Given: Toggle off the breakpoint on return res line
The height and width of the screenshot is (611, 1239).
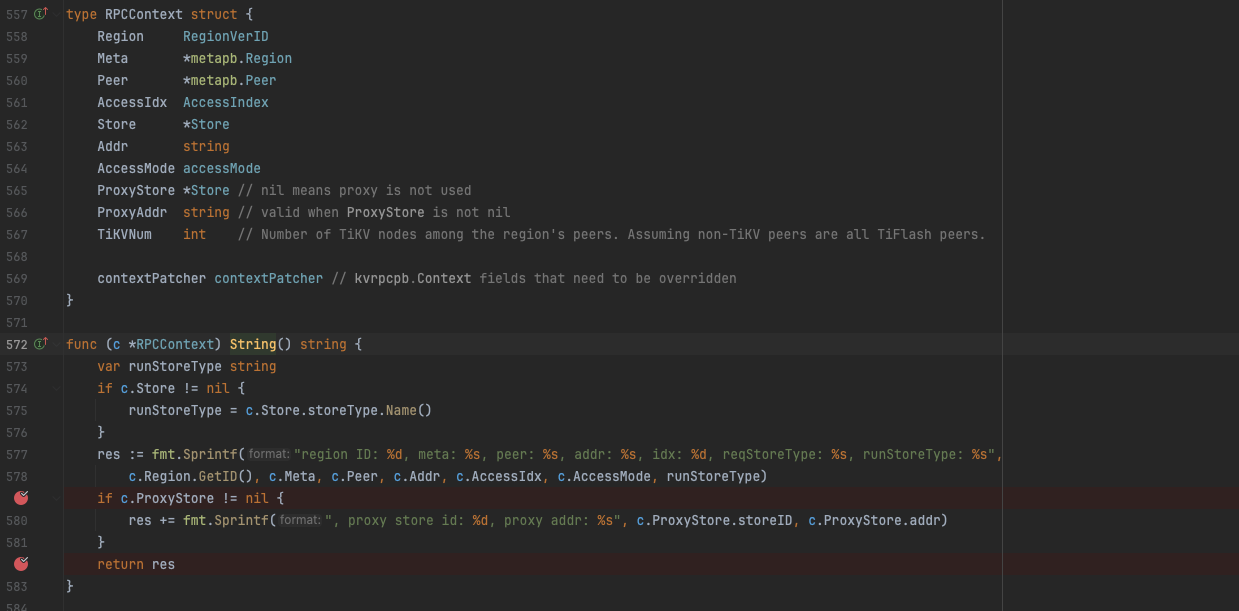Looking at the screenshot, I should click(21, 564).
